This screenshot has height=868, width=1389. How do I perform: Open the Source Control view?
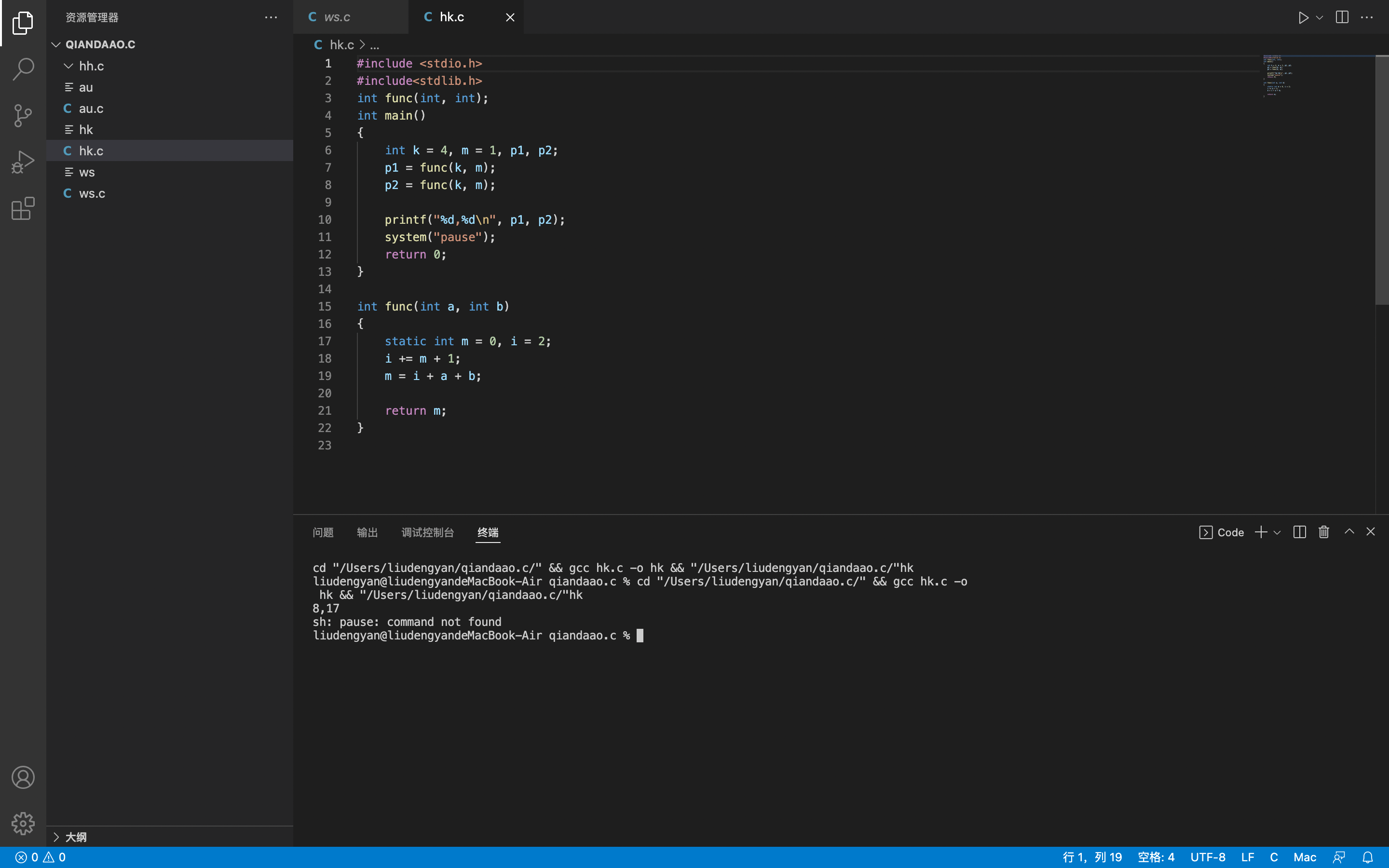pyautogui.click(x=23, y=115)
